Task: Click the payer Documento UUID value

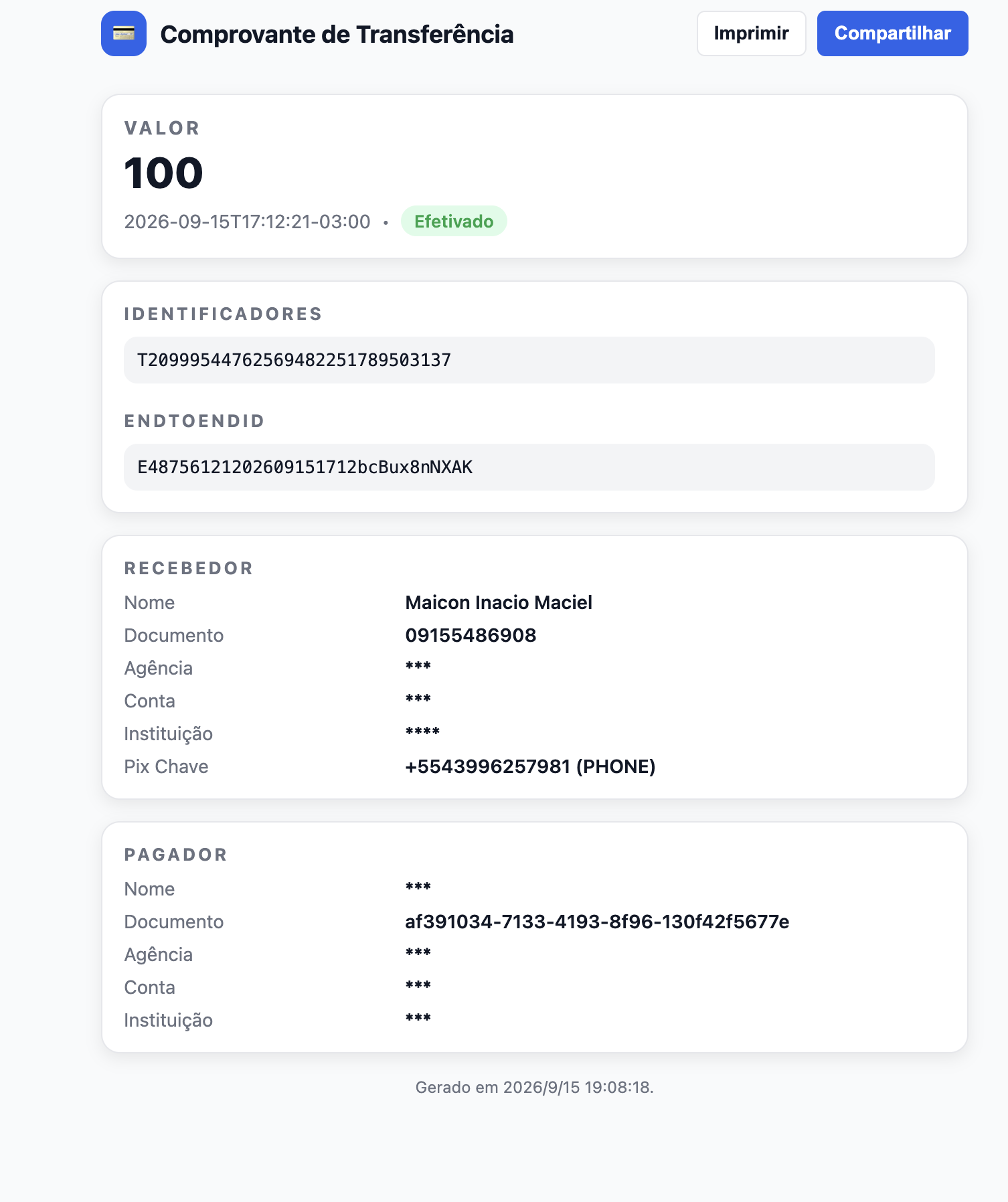Action: pos(597,922)
